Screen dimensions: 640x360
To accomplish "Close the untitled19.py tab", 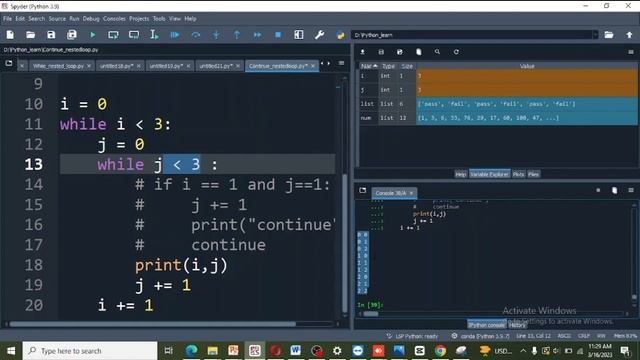I will click(188, 66).
